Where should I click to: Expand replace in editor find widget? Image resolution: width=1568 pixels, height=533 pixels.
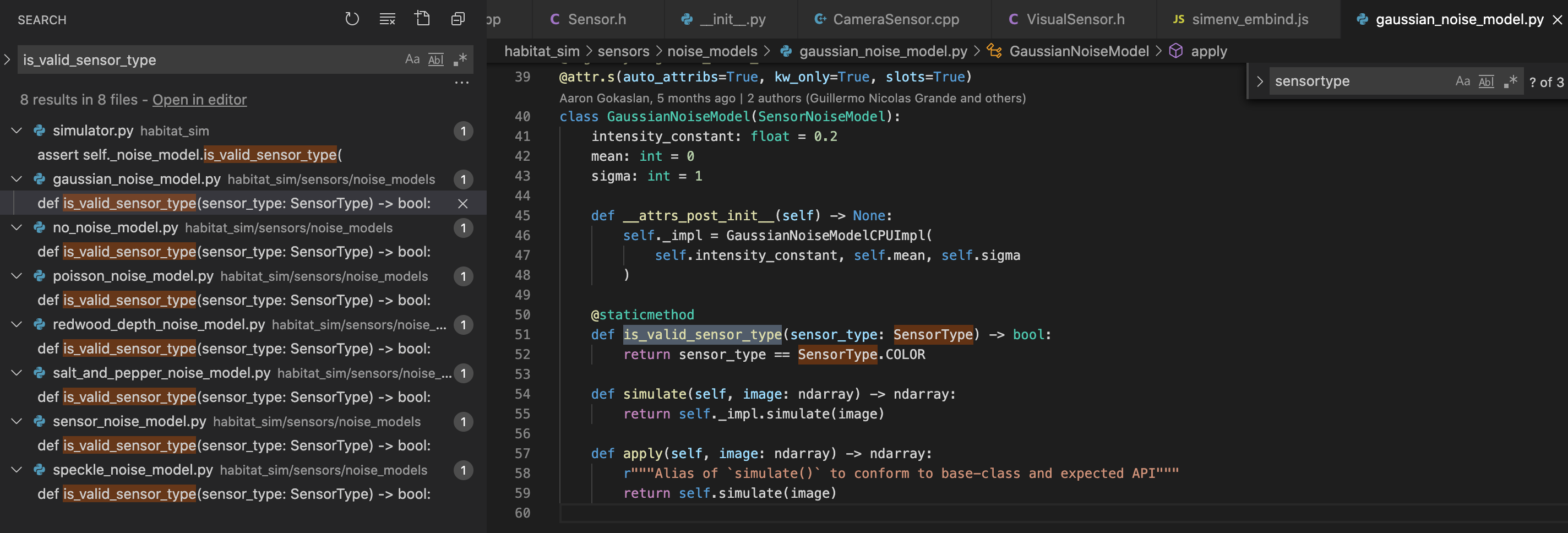click(x=1259, y=81)
